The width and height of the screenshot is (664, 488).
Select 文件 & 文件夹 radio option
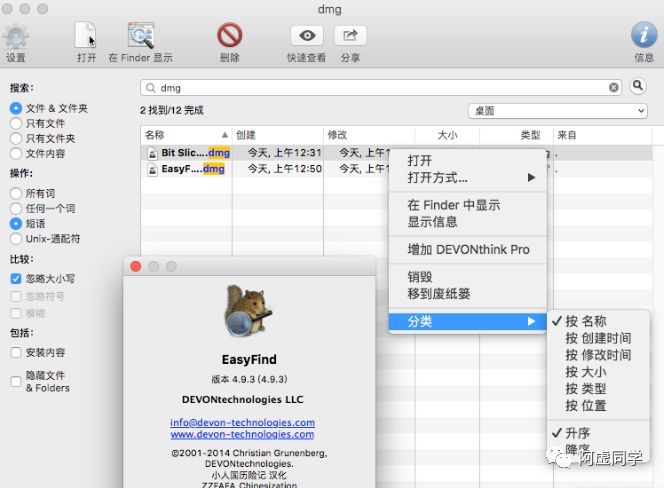coord(16,108)
